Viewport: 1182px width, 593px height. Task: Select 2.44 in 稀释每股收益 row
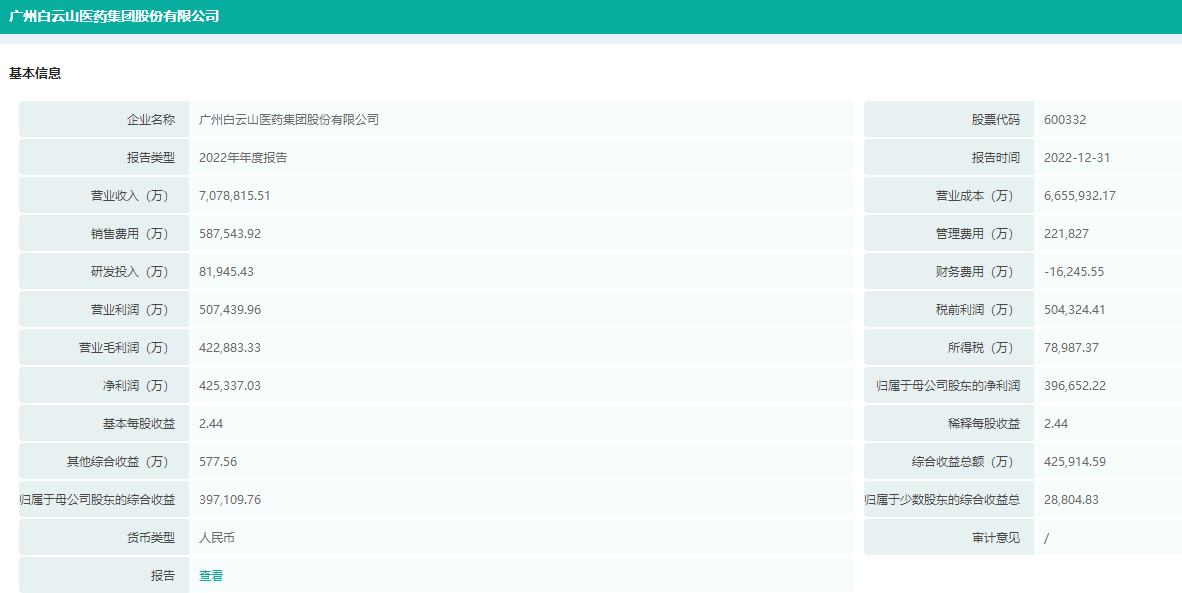[1056, 423]
